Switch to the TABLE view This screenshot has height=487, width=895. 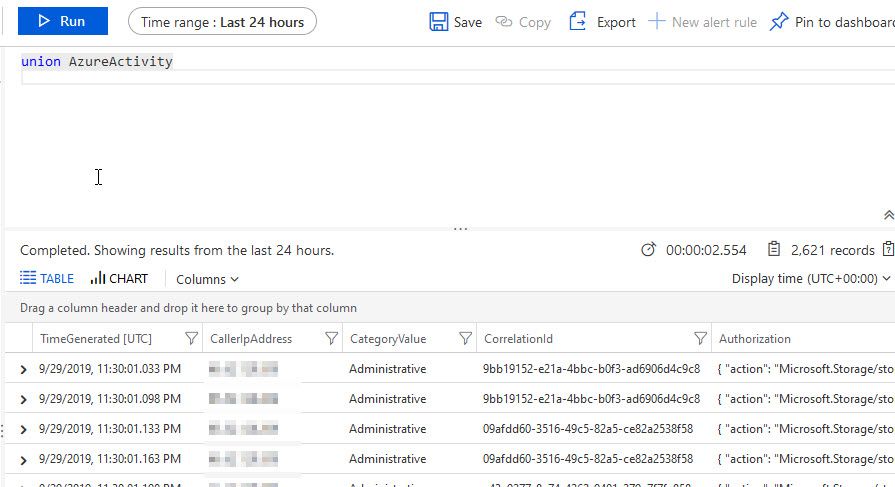tap(47, 279)
